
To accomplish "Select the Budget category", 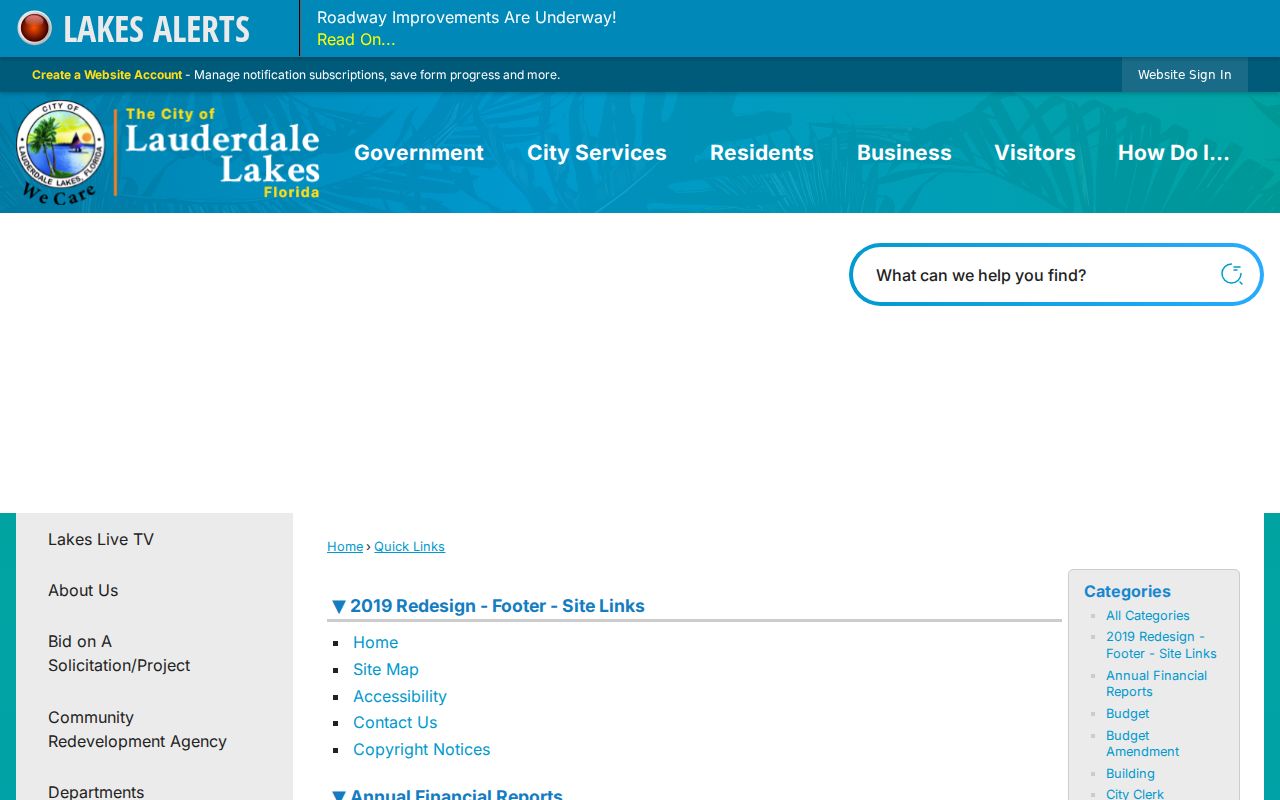I will click(1128, 714).
